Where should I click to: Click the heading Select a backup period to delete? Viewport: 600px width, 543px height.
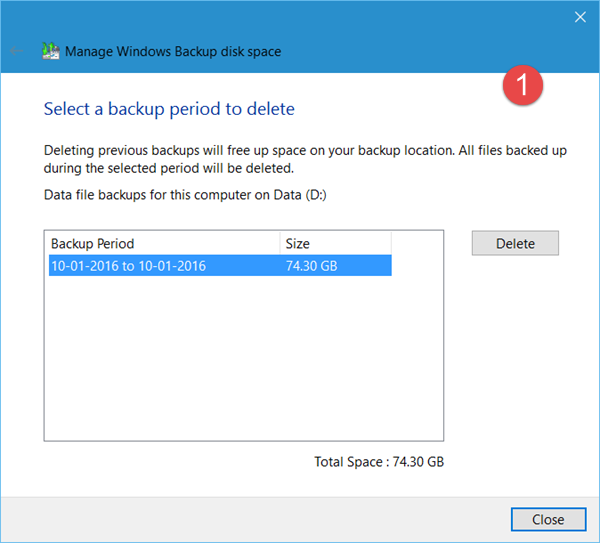pyautogui.click(x=169, y=108)
